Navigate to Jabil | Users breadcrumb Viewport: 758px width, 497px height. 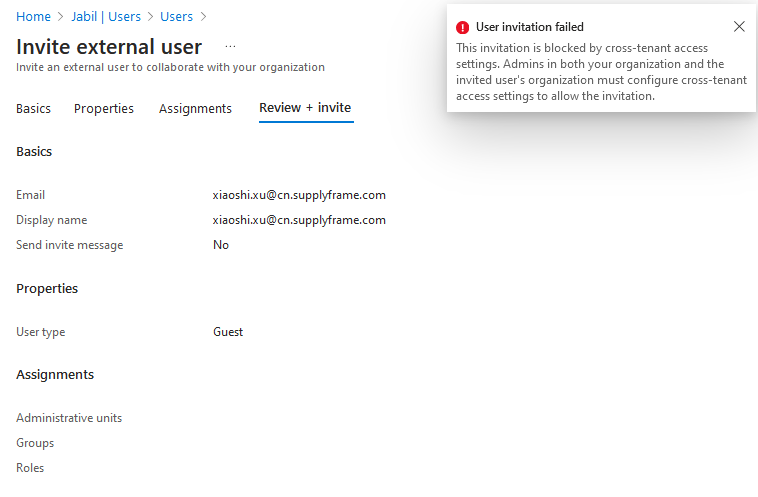pos(105,17)
